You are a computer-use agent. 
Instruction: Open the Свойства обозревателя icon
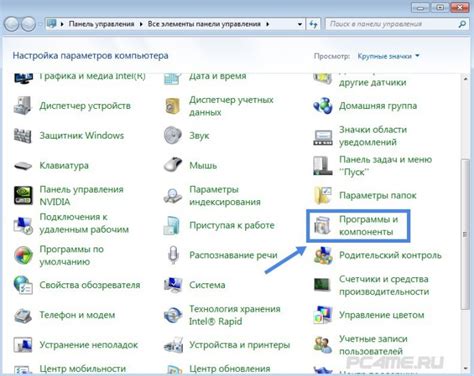[x=23, y=285]
